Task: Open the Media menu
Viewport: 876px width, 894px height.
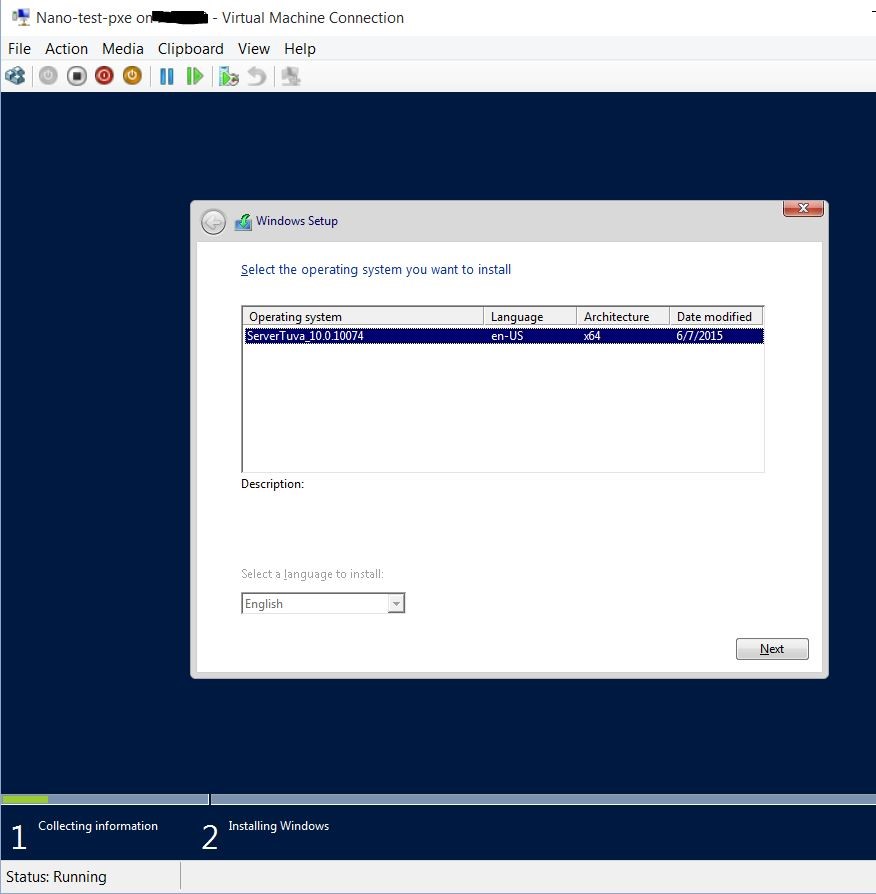Action: click(x=123, y=48)
